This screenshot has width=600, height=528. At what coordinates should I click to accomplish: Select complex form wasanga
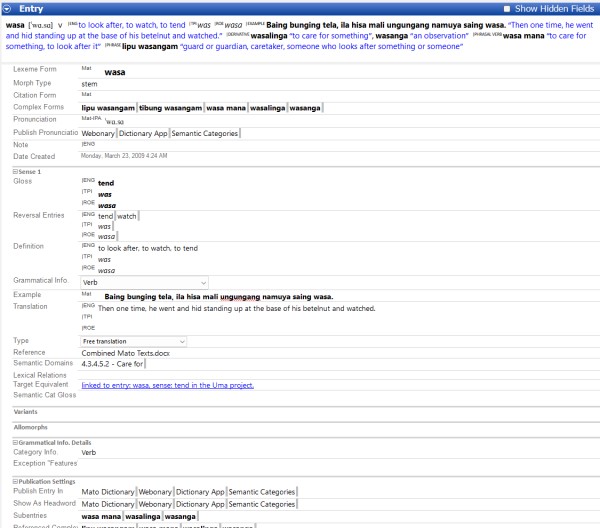click(305, 108)
